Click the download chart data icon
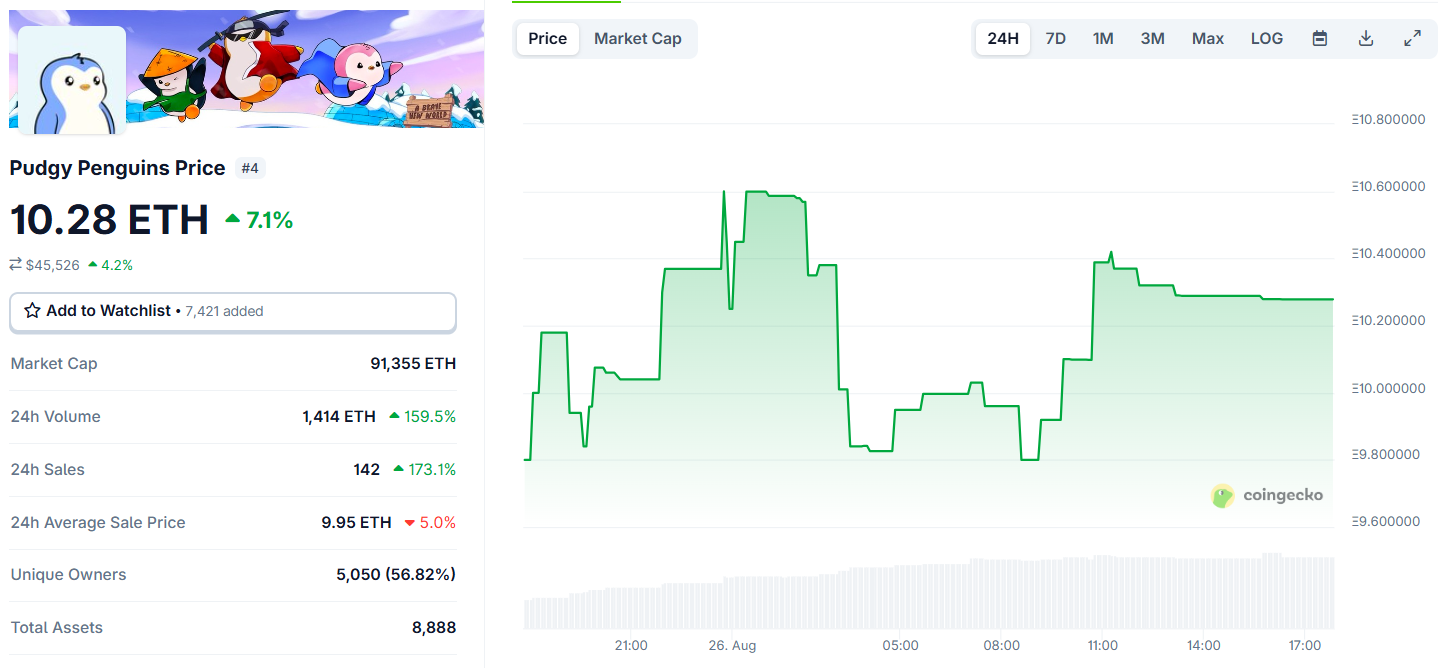This screenshot has height=668, width=1445. click(1366, 39)
